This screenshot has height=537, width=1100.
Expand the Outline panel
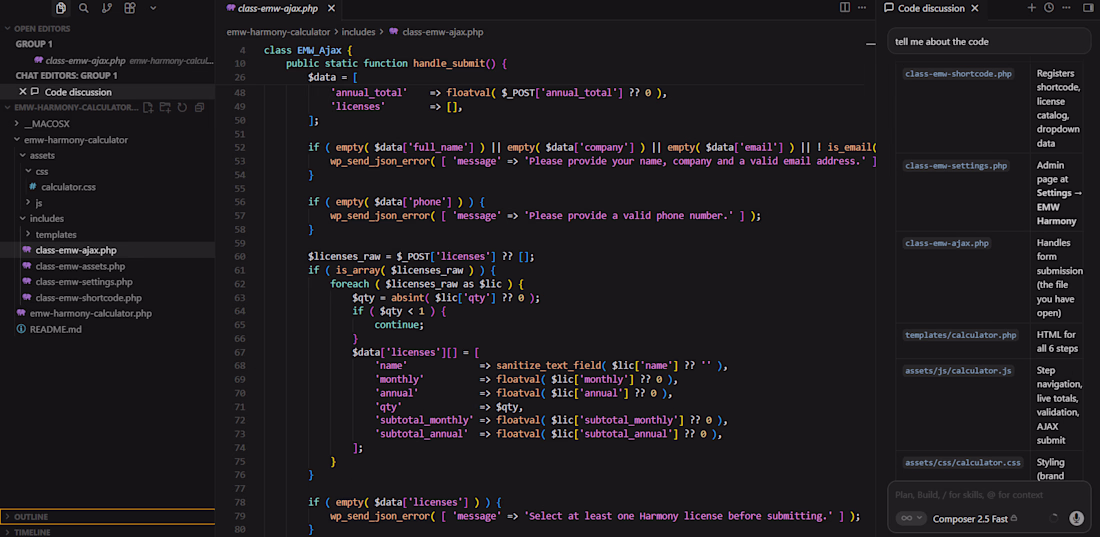(x=107, y=517)
